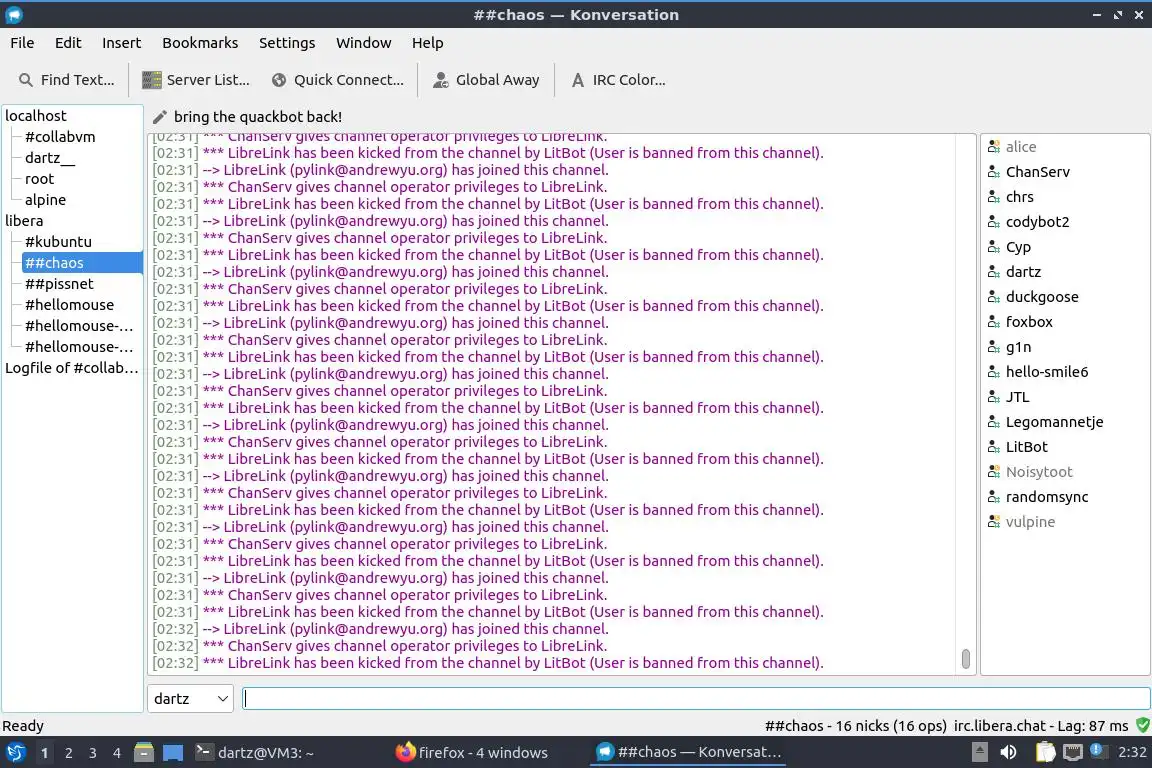Click the alice user icon in nick list

[x=994, y=147]
